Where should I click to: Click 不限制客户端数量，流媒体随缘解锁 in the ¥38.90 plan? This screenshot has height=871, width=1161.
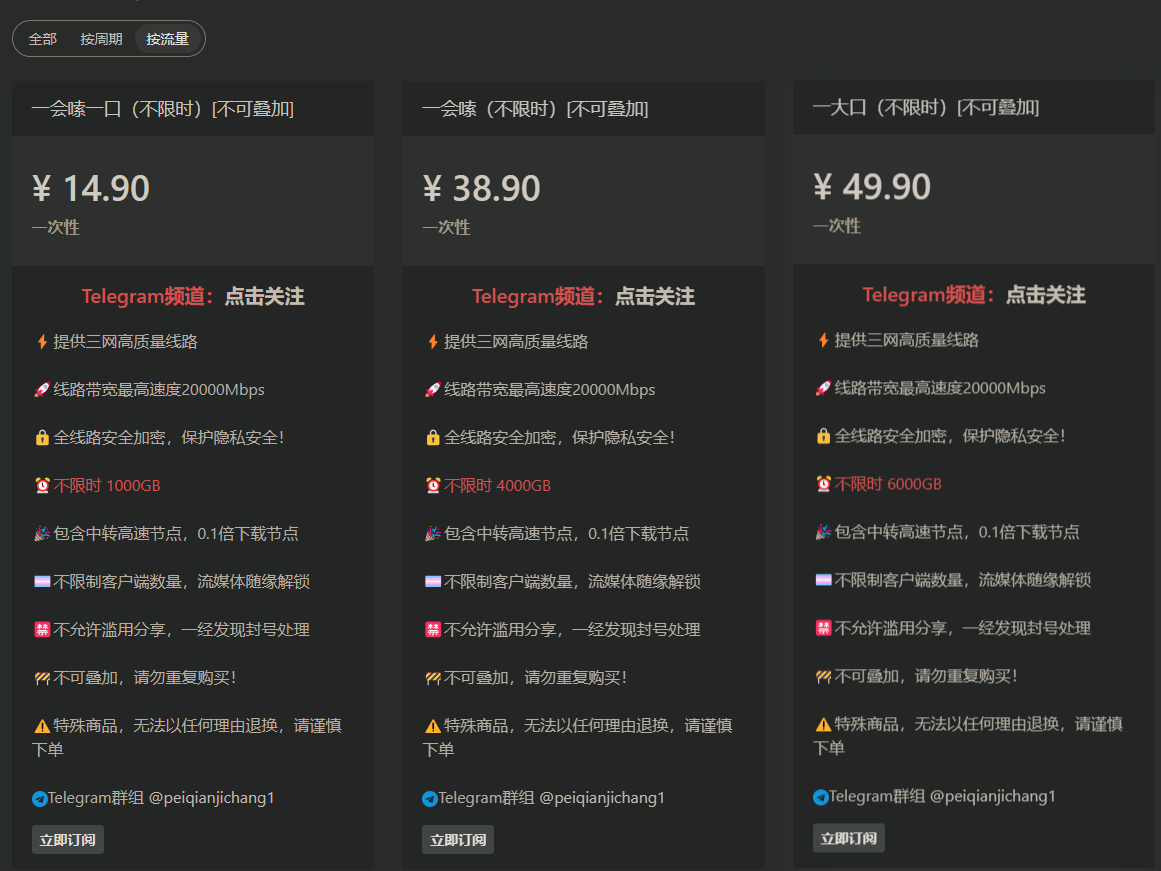click(x=572, y=582)
